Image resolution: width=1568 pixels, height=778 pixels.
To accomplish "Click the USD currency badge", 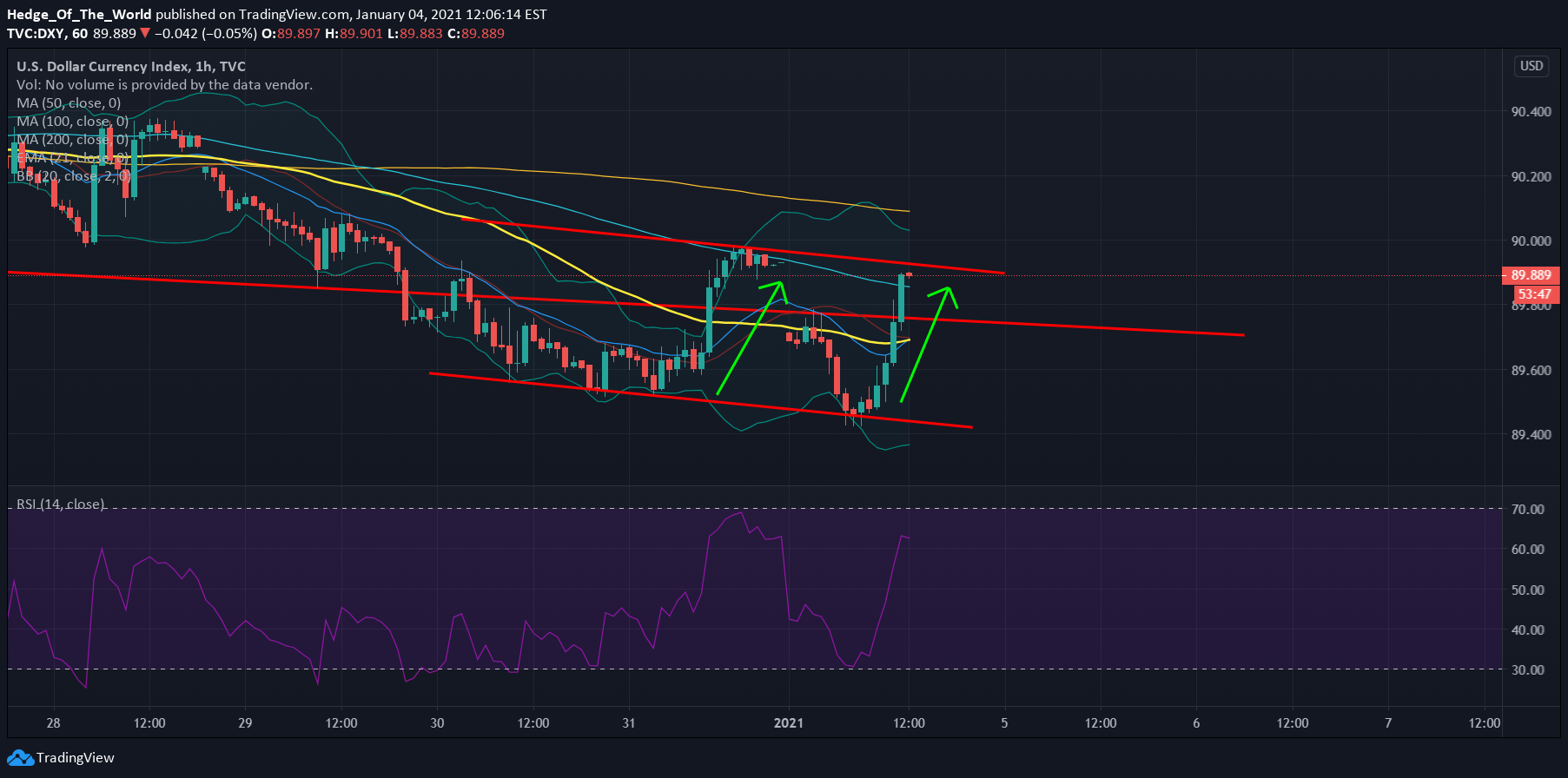I will tap(1532, 66).
